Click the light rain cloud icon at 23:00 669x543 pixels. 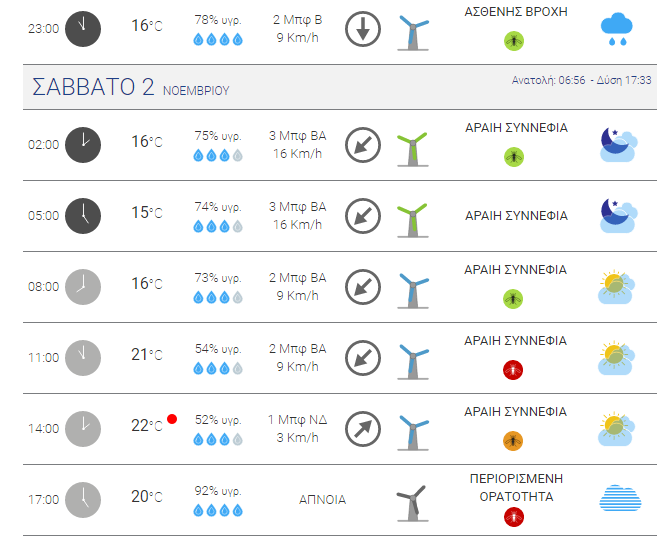pyautogui.click(x=617, y=29)
